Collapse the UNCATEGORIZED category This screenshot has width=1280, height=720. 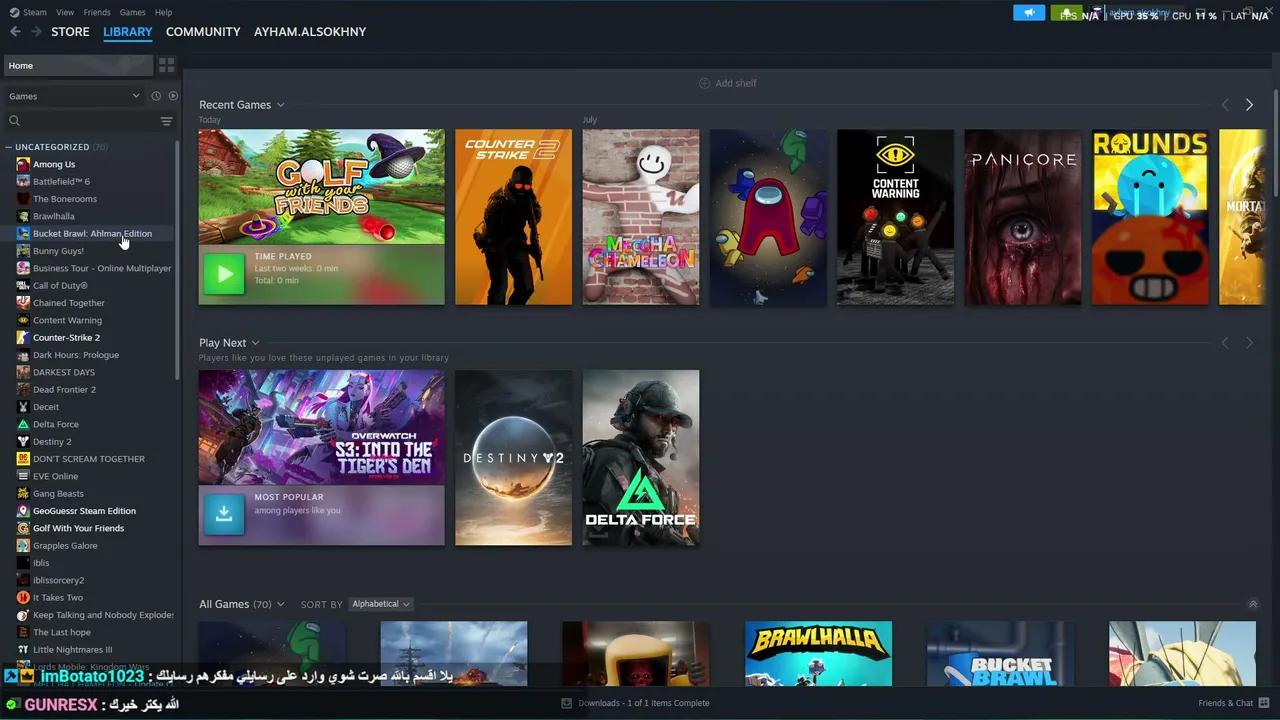(9, 147)
